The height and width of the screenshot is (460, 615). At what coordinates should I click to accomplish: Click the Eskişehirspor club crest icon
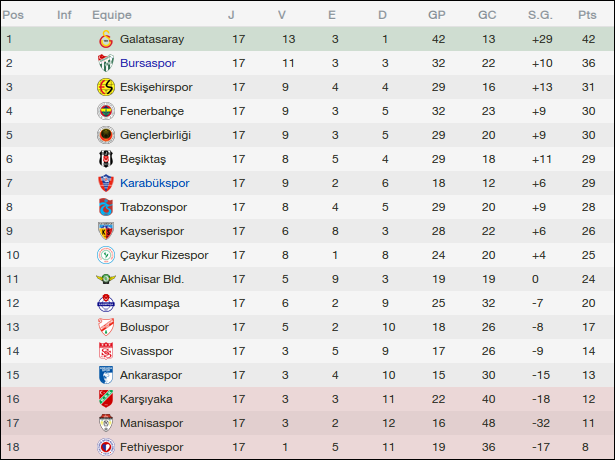(104, 87)
